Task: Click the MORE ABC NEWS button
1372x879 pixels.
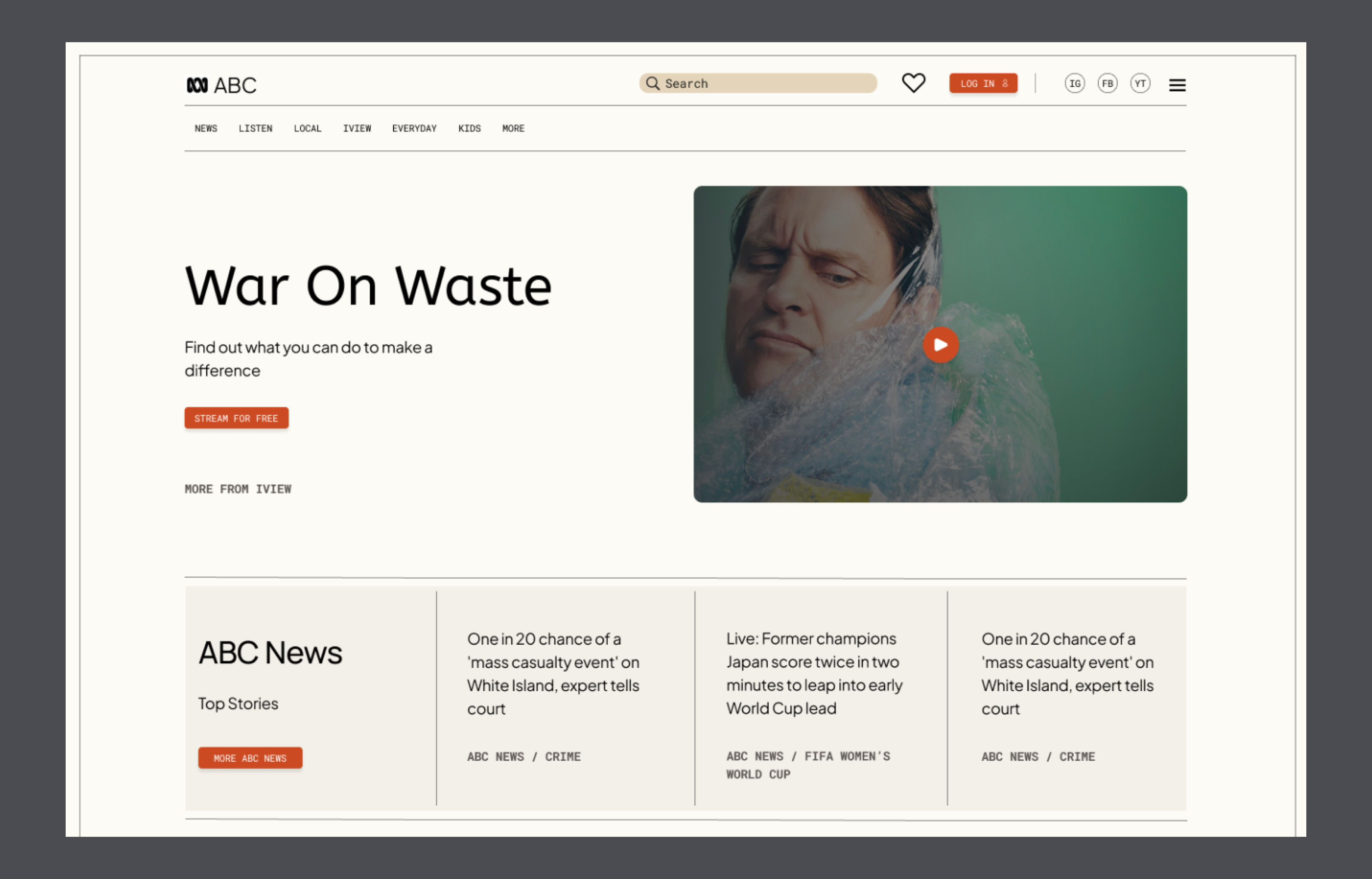Action: coord(250,758)
